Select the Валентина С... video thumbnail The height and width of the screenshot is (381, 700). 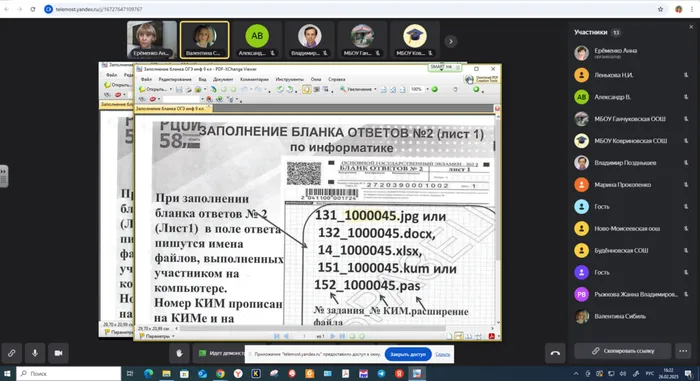coord(204,39)
